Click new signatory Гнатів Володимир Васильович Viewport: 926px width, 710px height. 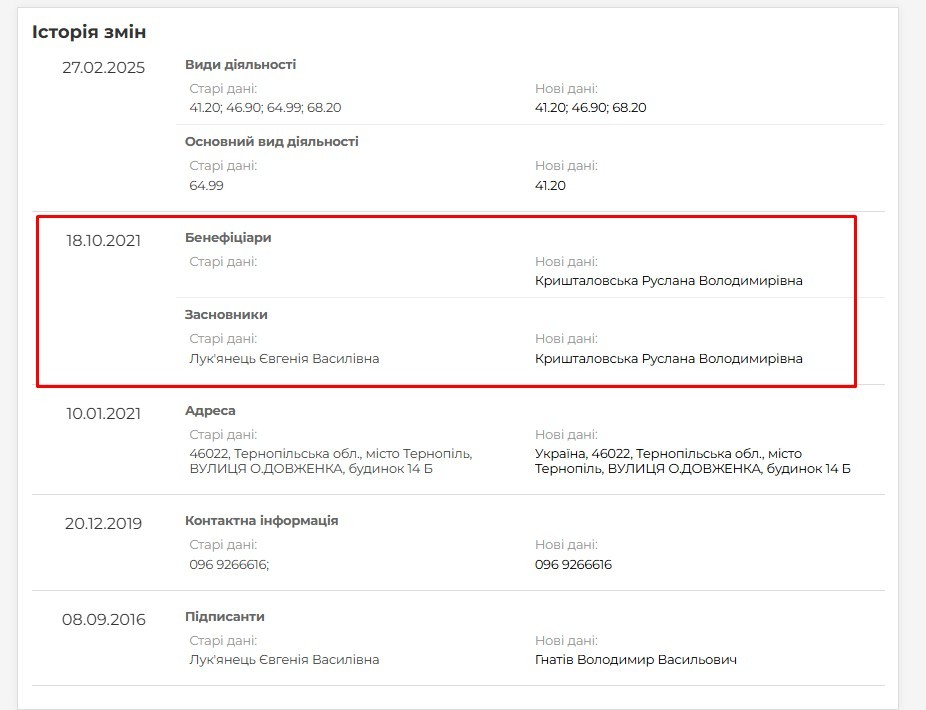[636, 660]
